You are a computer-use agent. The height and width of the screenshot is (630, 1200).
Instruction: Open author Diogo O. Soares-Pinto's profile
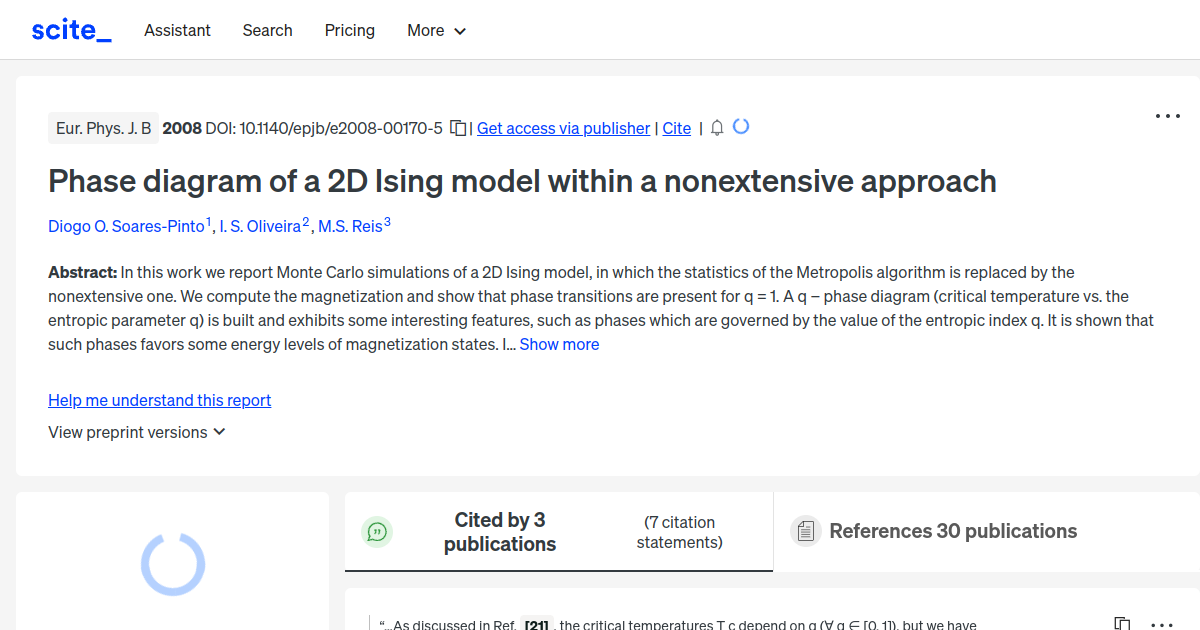point(126,226)
